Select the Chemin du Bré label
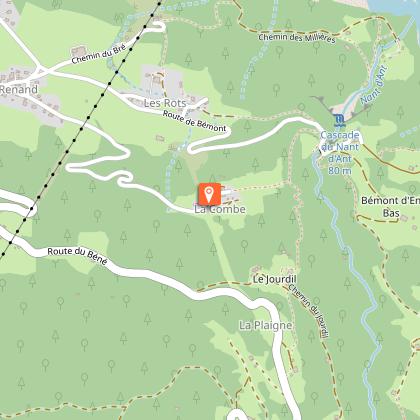Viewport: 420px width, 420px height. click(99, 54)
